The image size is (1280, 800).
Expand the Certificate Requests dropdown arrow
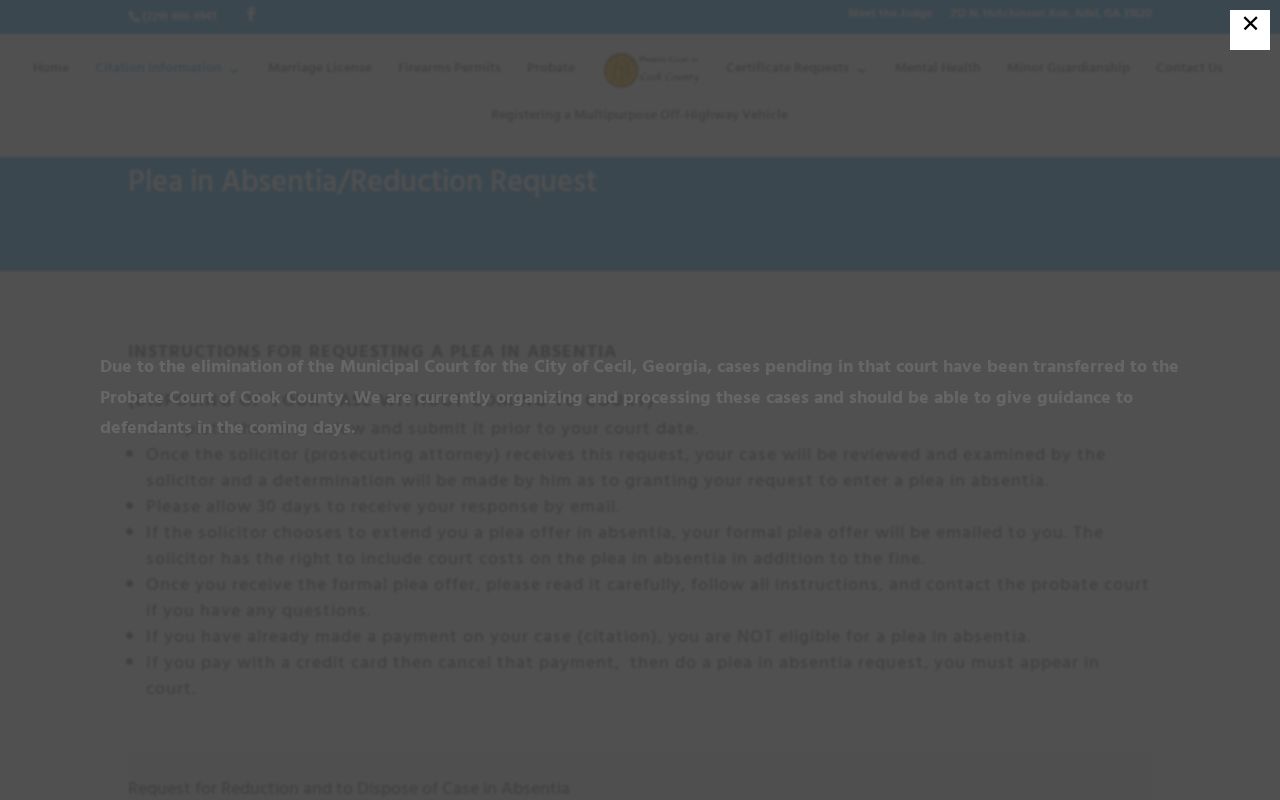point(861,69)
